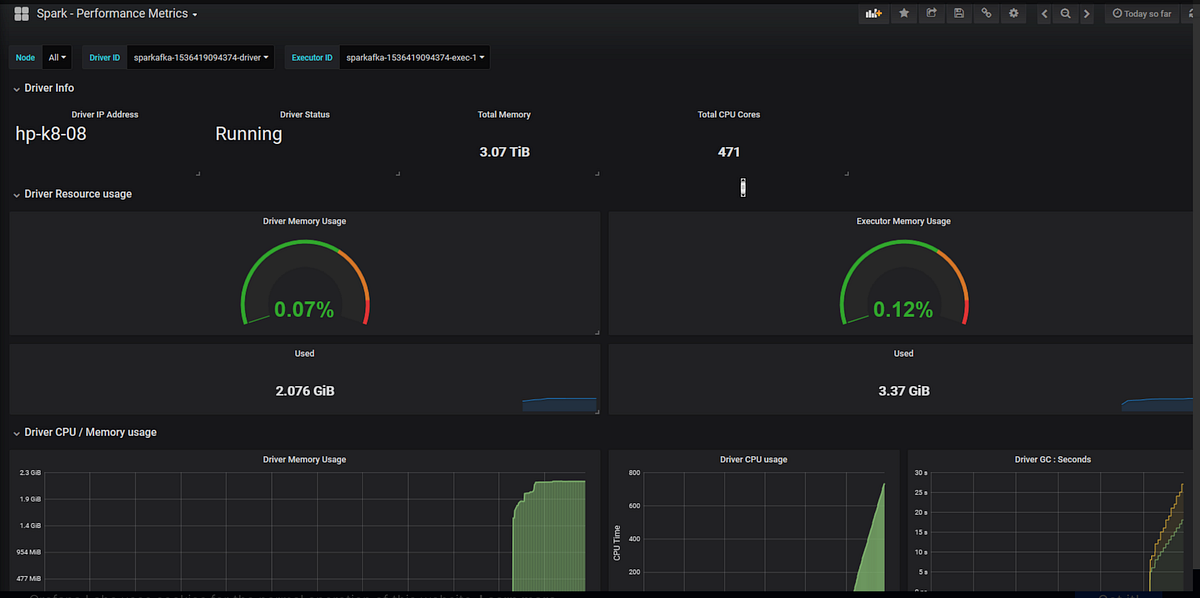This screenshot has width=1200, height=598.
Task: Zoom out the time range with the magnifier icon
Action: point(1065,14)
